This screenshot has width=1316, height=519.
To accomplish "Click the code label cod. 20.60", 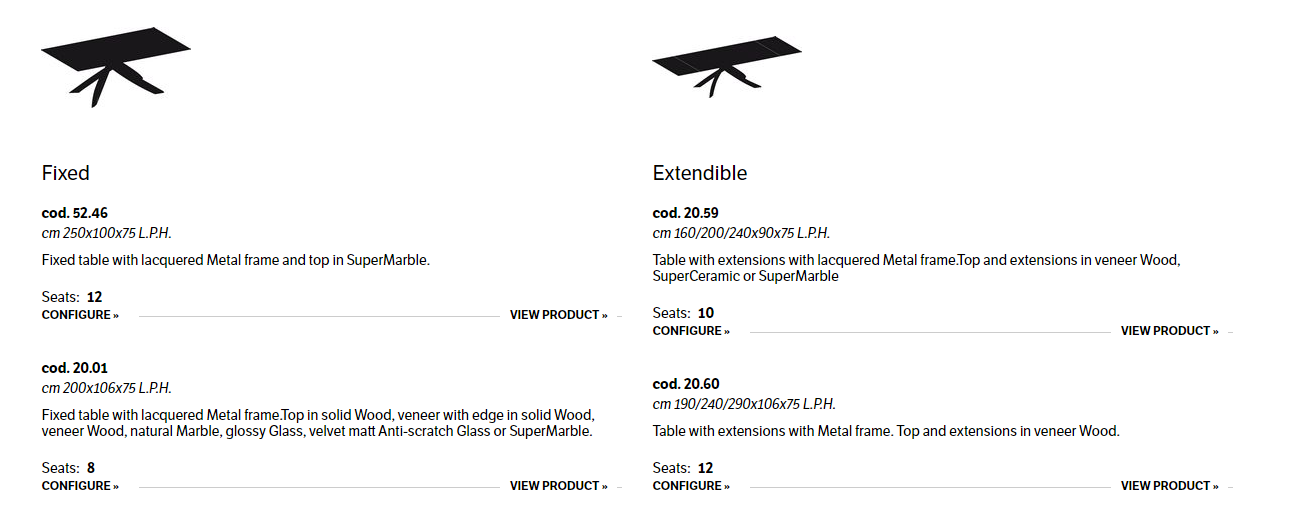I will coord(686,384).
